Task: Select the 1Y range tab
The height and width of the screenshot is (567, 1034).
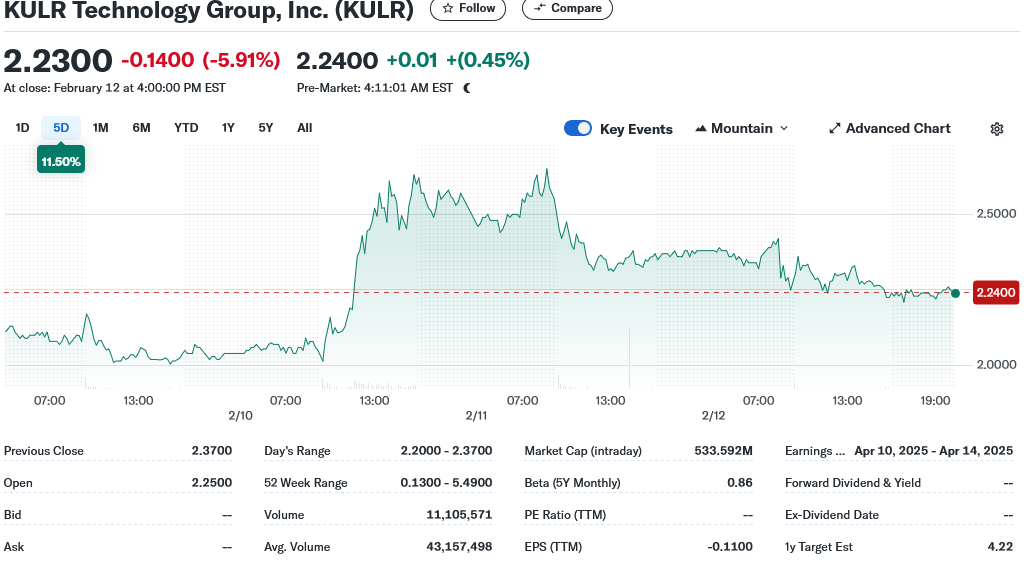Action: [x=228, y=128]
